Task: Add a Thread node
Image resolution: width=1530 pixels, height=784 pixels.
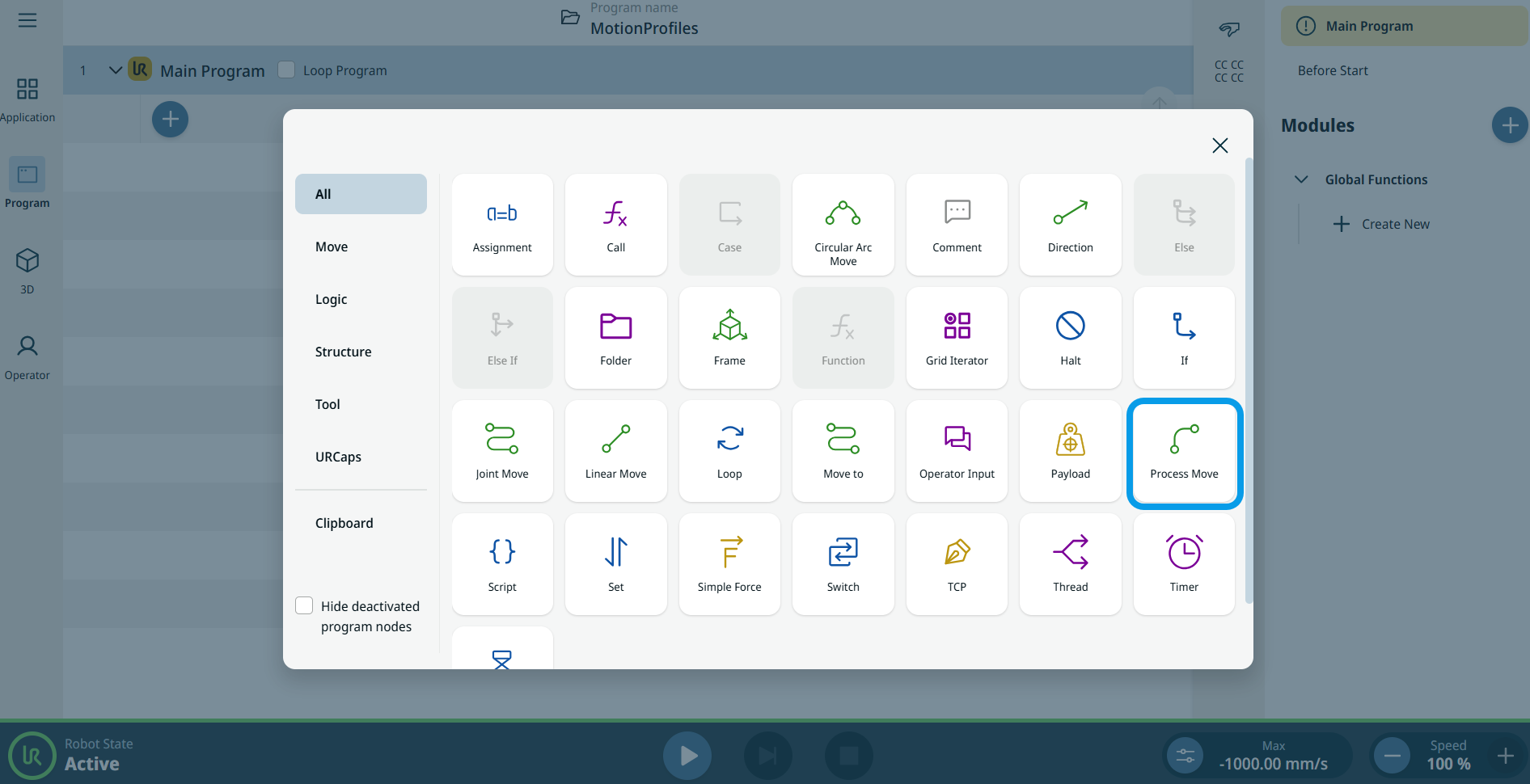Action: 1070,564
